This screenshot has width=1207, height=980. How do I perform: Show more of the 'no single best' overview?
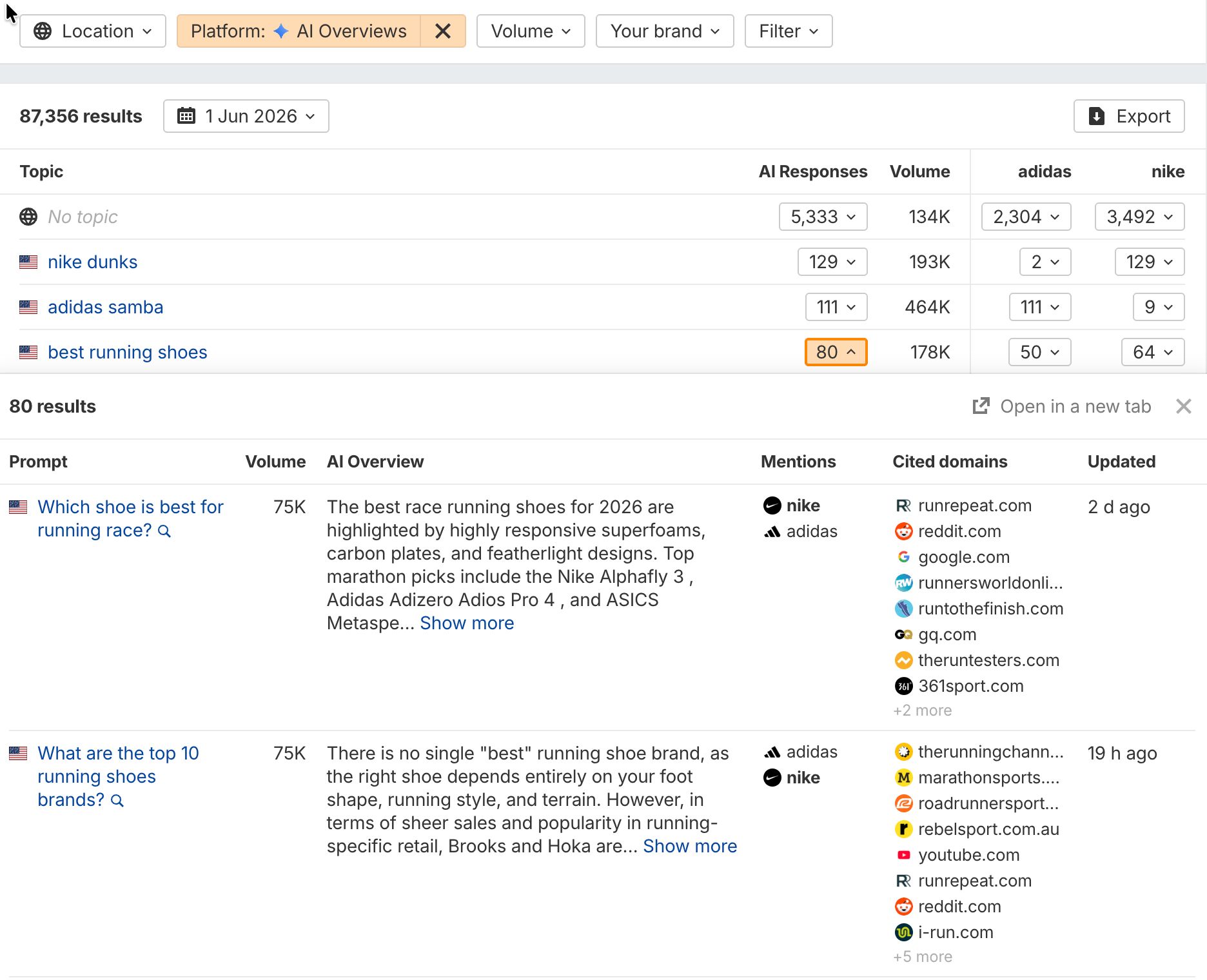coord(690,846)
